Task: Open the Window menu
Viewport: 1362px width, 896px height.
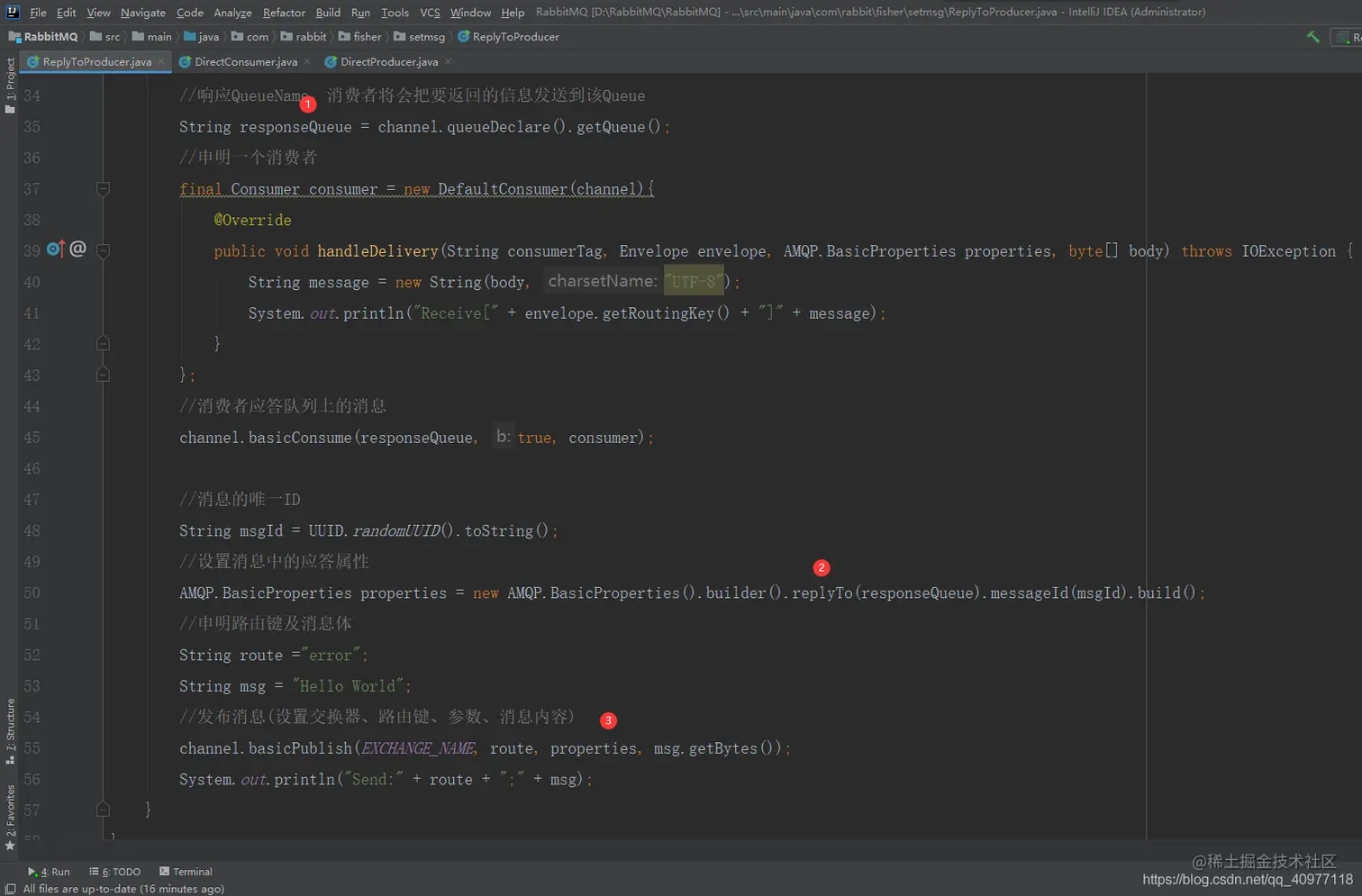Action: pos(470,13)
